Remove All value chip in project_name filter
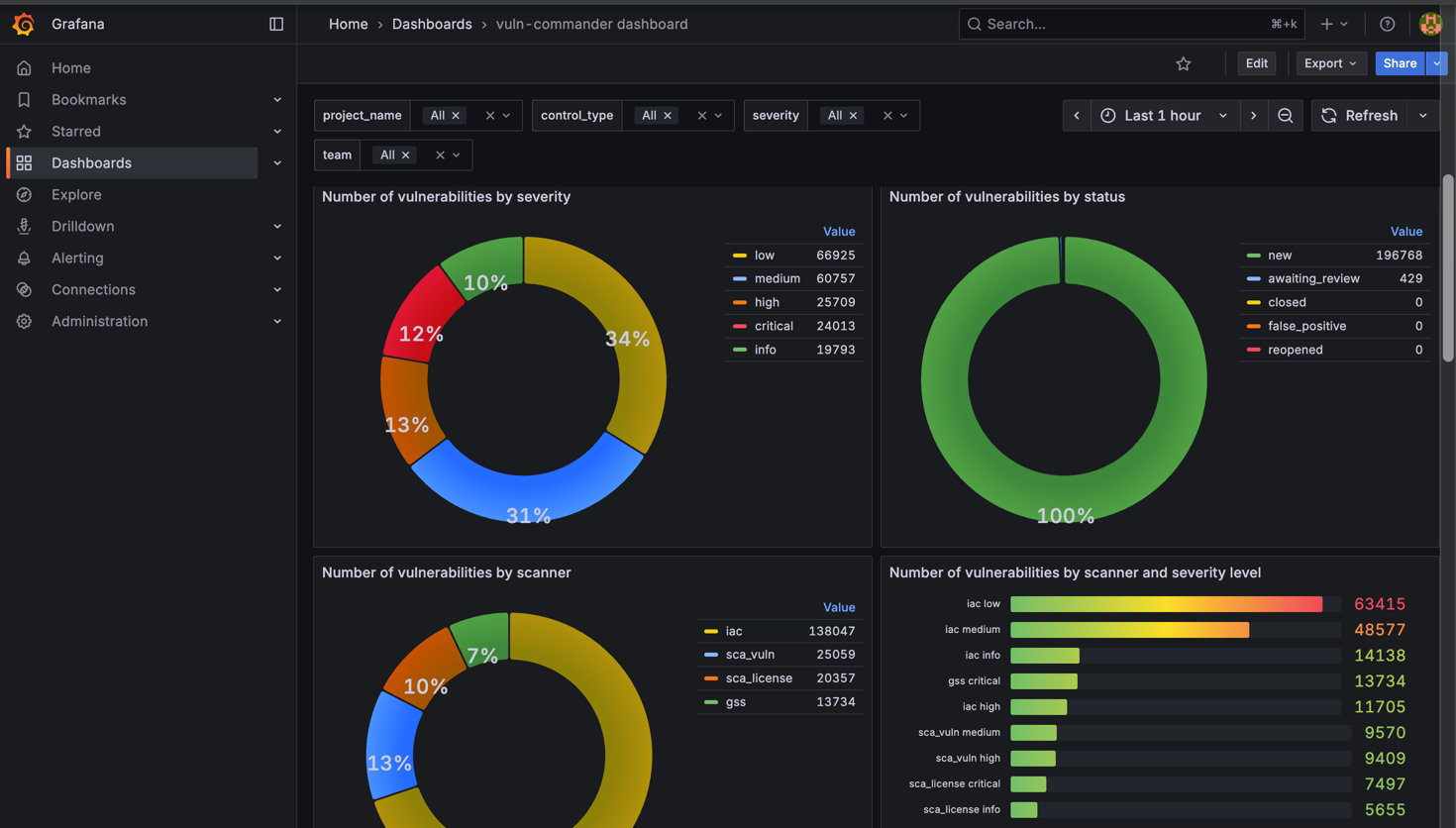Image resolution: width=1456 pixels, height=828 pixels. coord(456,116)
